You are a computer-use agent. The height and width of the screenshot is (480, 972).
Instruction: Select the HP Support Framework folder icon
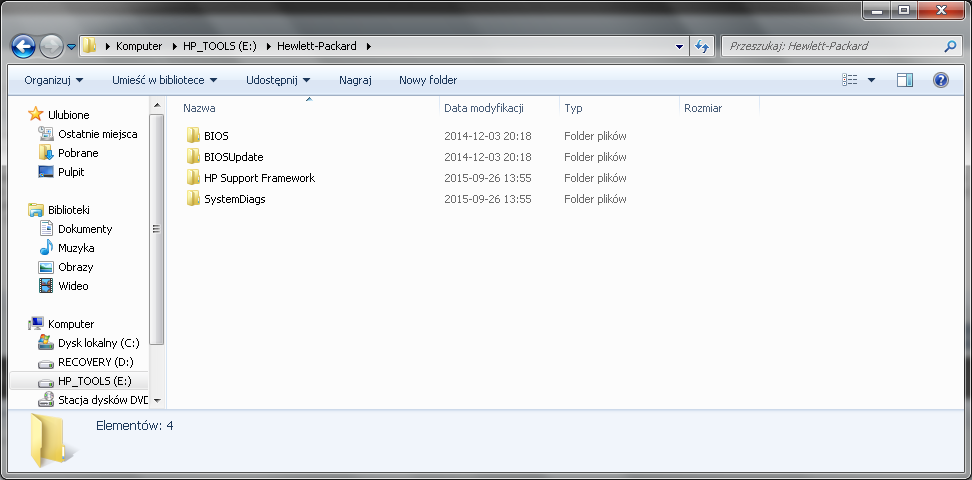point(193,178)
